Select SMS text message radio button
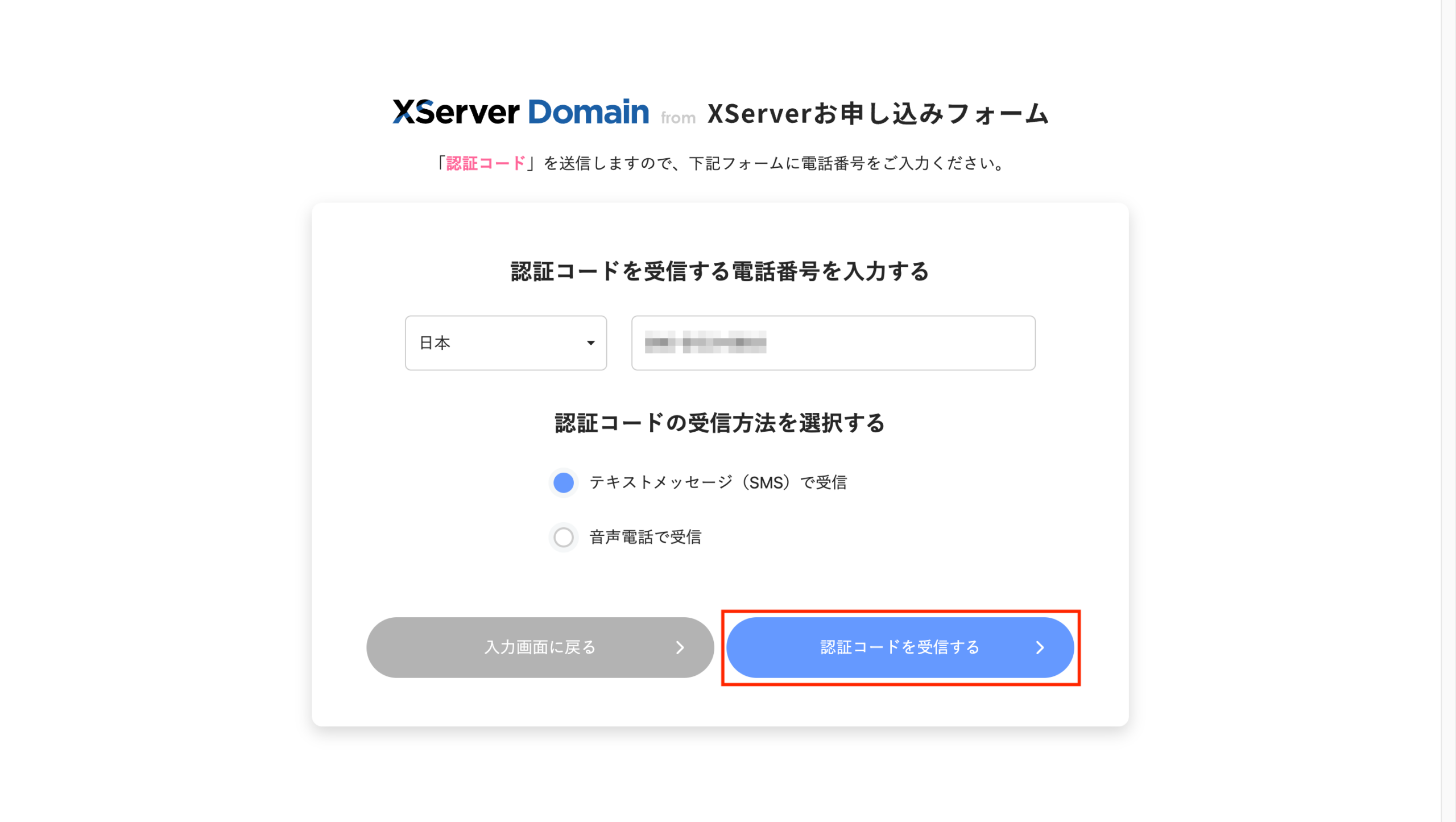 click(x=563, y=482)
